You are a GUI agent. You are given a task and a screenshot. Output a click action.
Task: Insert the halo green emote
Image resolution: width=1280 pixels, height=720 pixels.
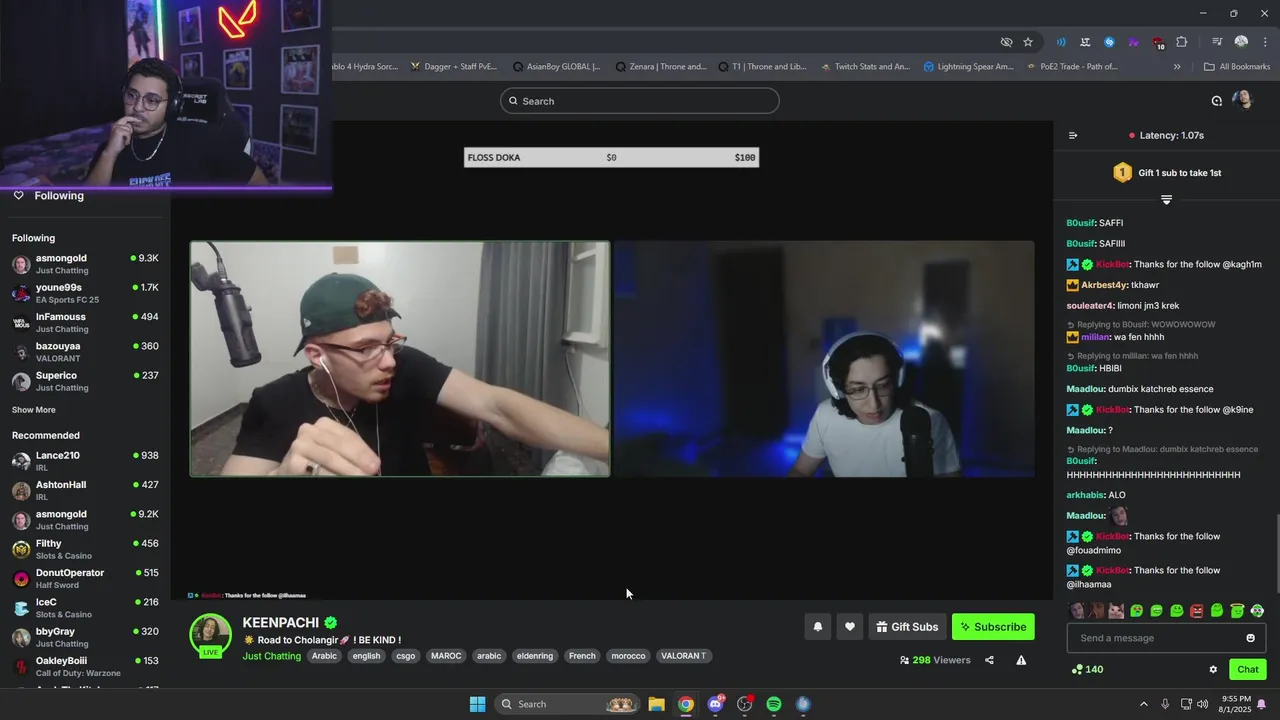click(1237, 611)
